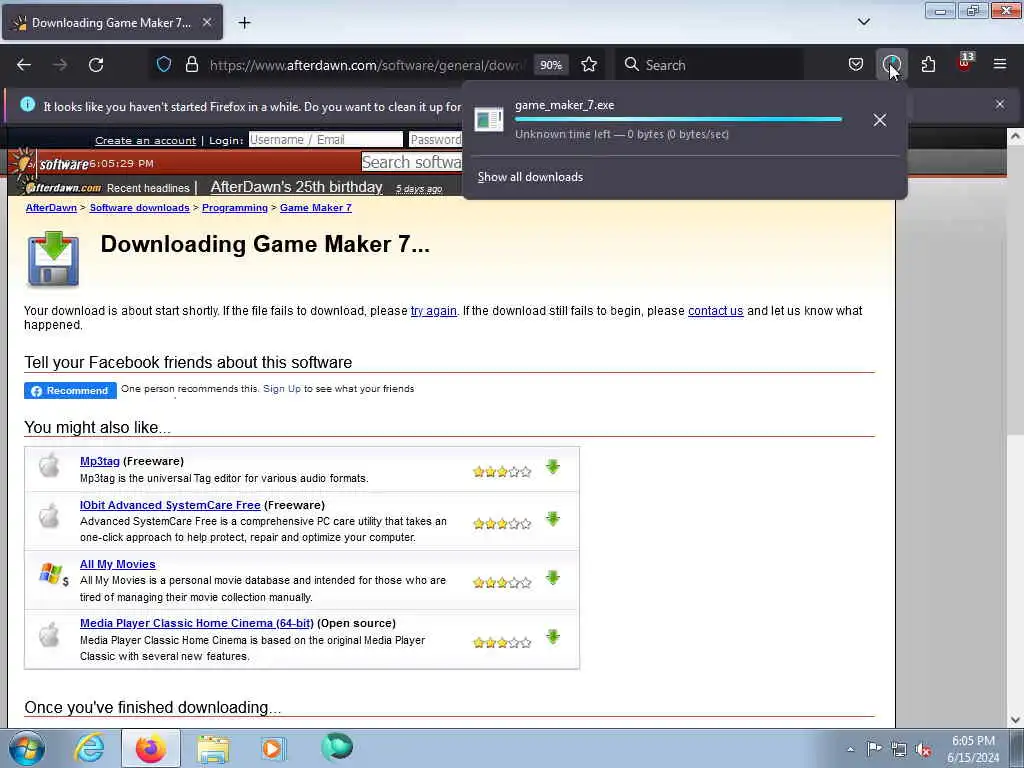Toggle the Downloads toolbar button
1024x768 pixels.
coord(891,65)
